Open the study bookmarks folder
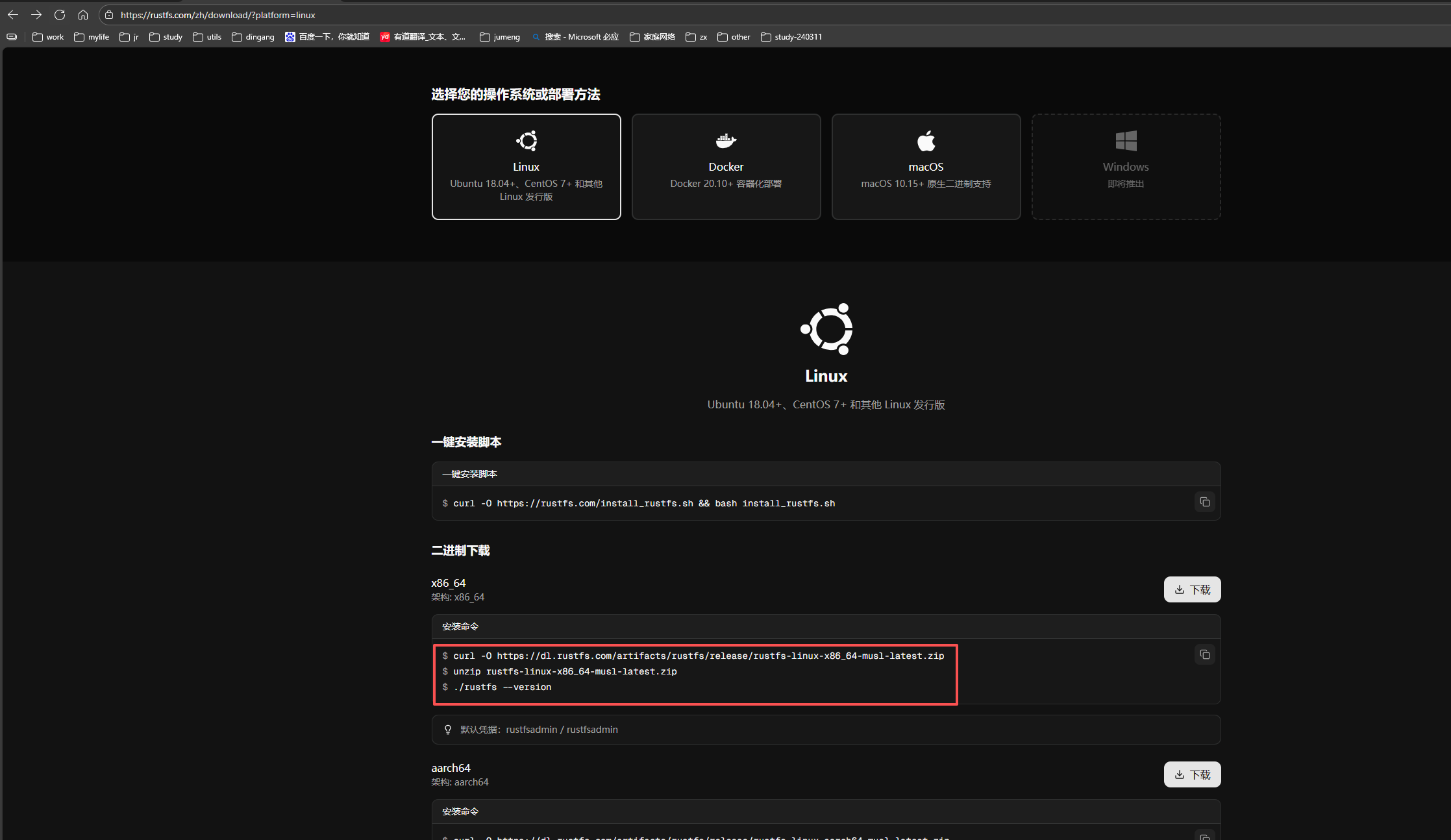Image resolution: width=1451 pixels, height=840 pixels. coord(166,37)
